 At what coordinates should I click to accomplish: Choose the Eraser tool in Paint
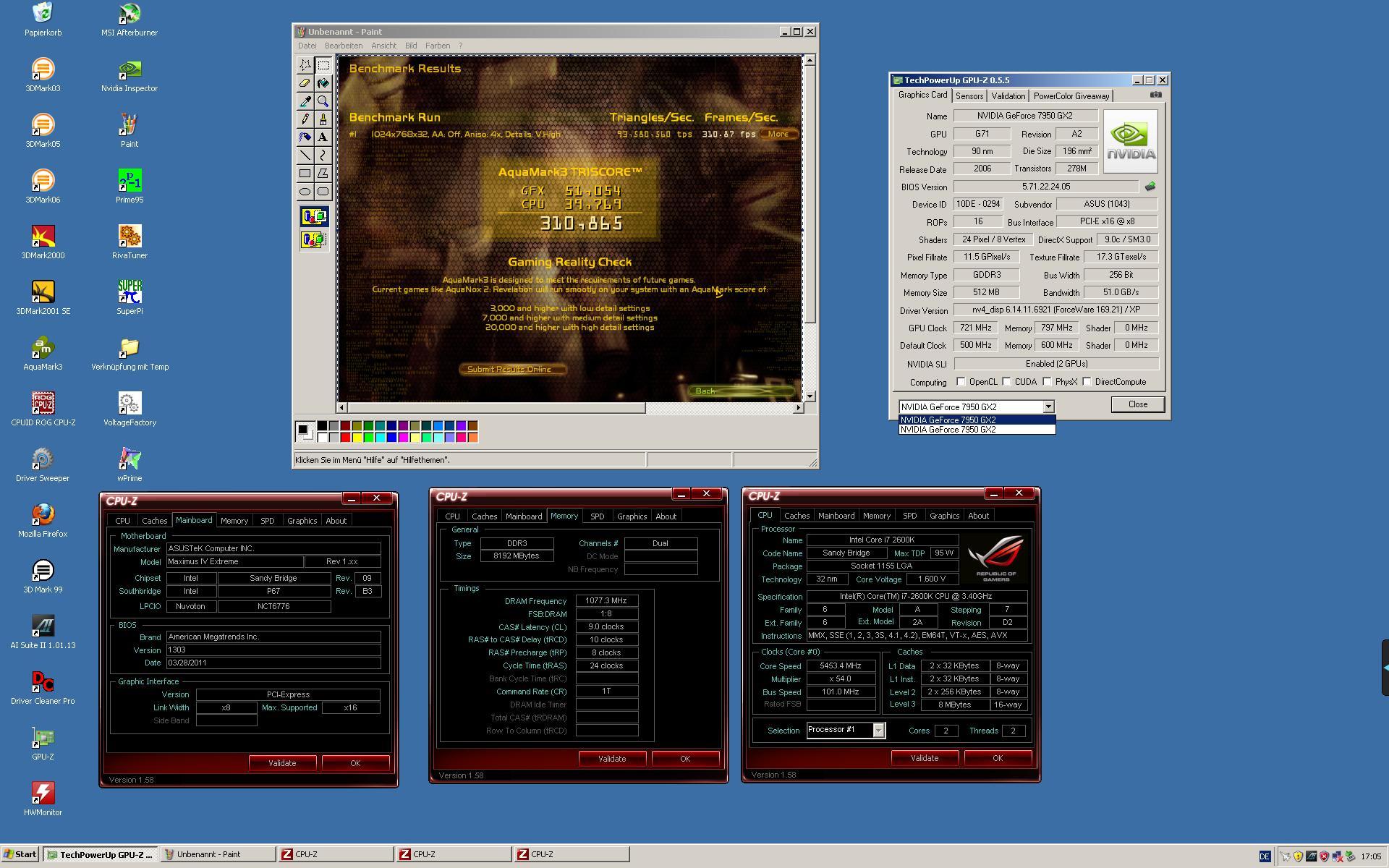click(305, 83)
